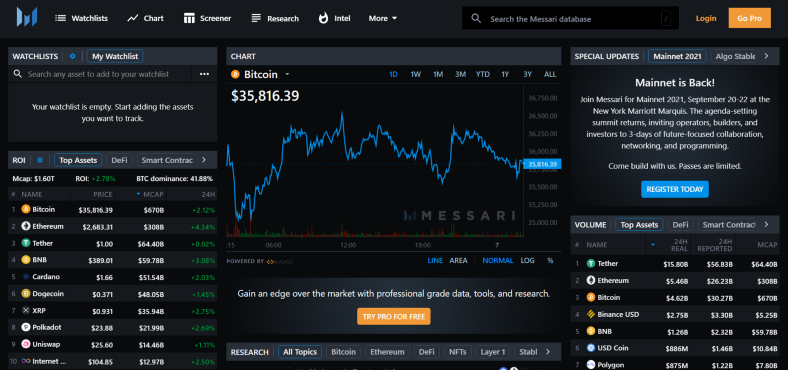
Task: Expand more ROI category tabs with chevron
Action: 204,160
